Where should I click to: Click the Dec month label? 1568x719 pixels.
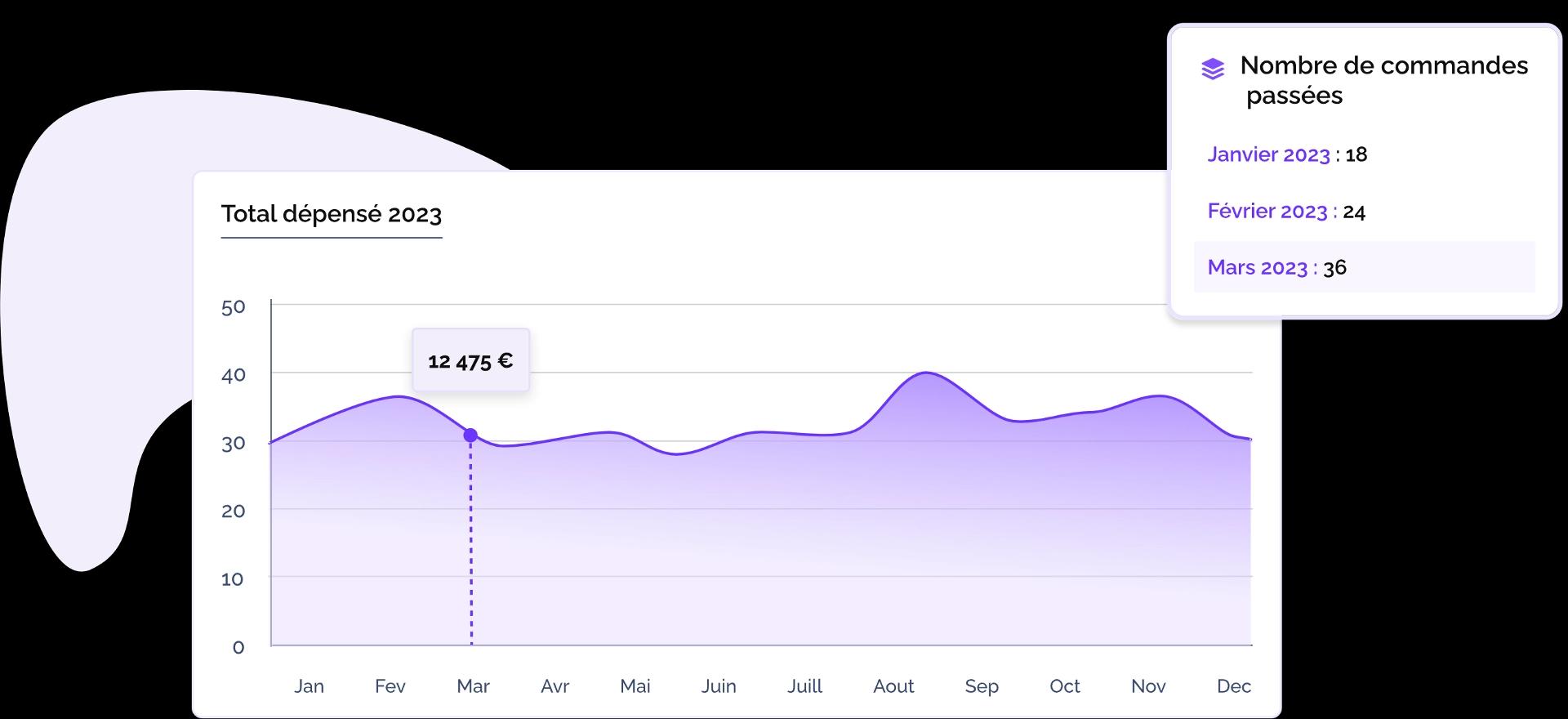1233,686
